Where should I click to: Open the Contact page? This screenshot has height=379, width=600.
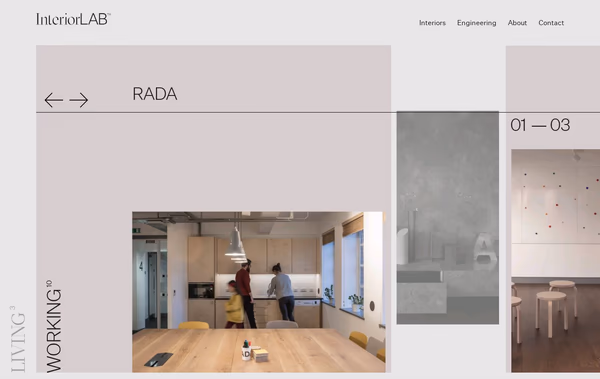click(x=551, y=23)
